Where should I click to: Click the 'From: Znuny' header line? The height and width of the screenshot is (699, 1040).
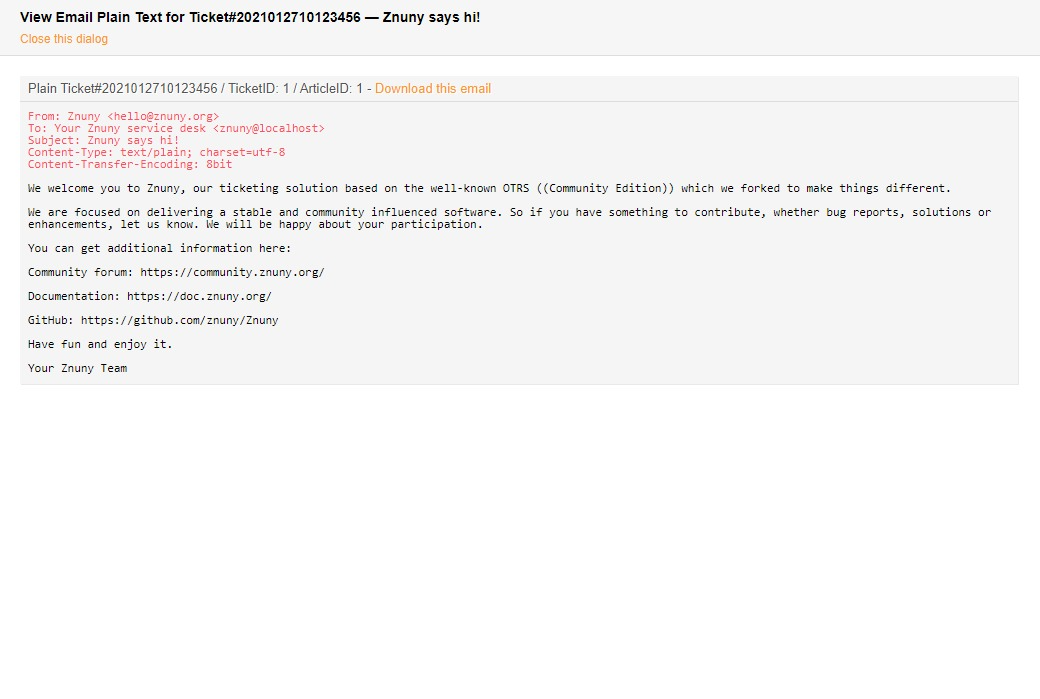pyautogui.click(x=64, y=117)
